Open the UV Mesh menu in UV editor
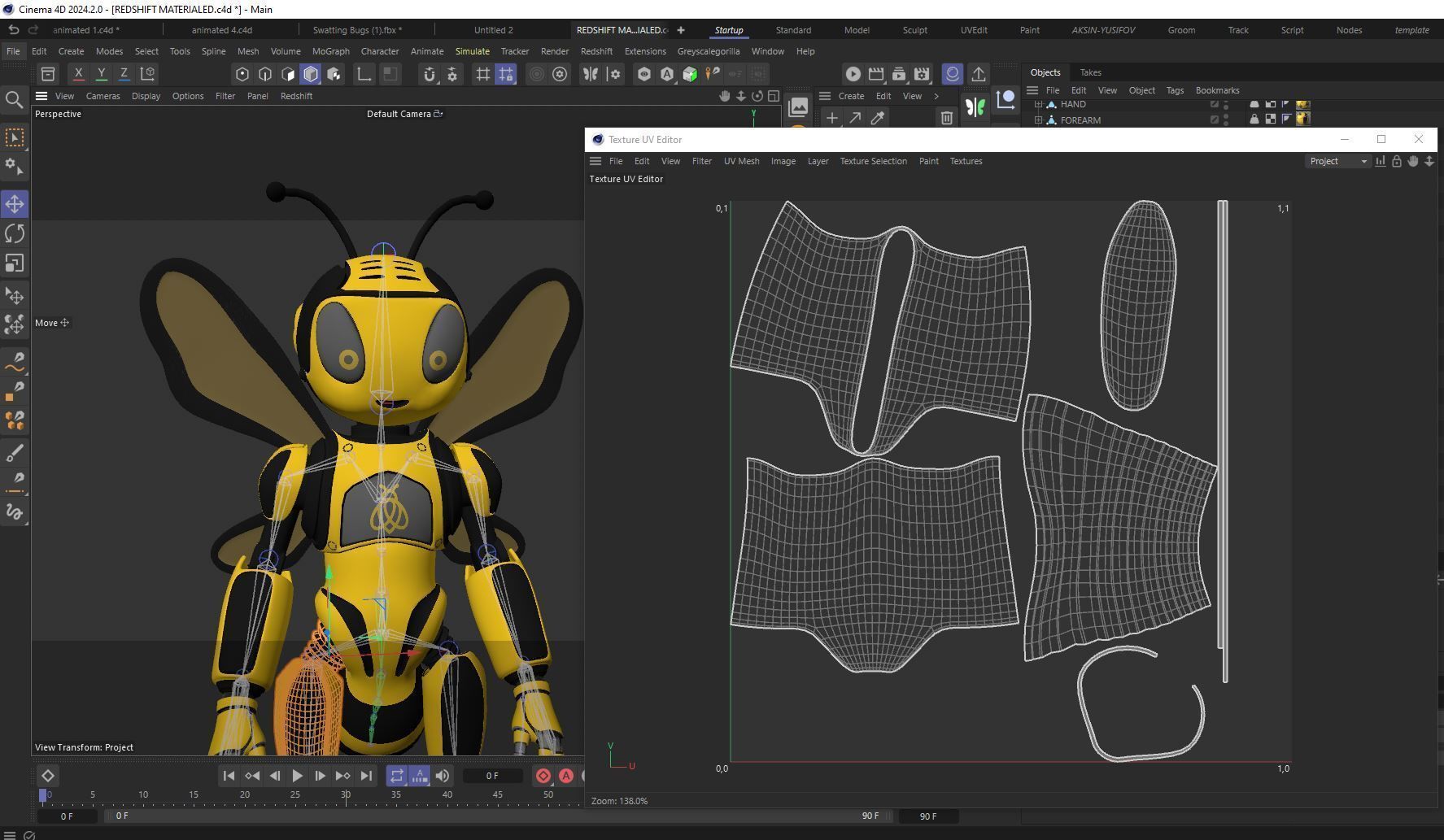1444x840 pixels. [741, 161]
